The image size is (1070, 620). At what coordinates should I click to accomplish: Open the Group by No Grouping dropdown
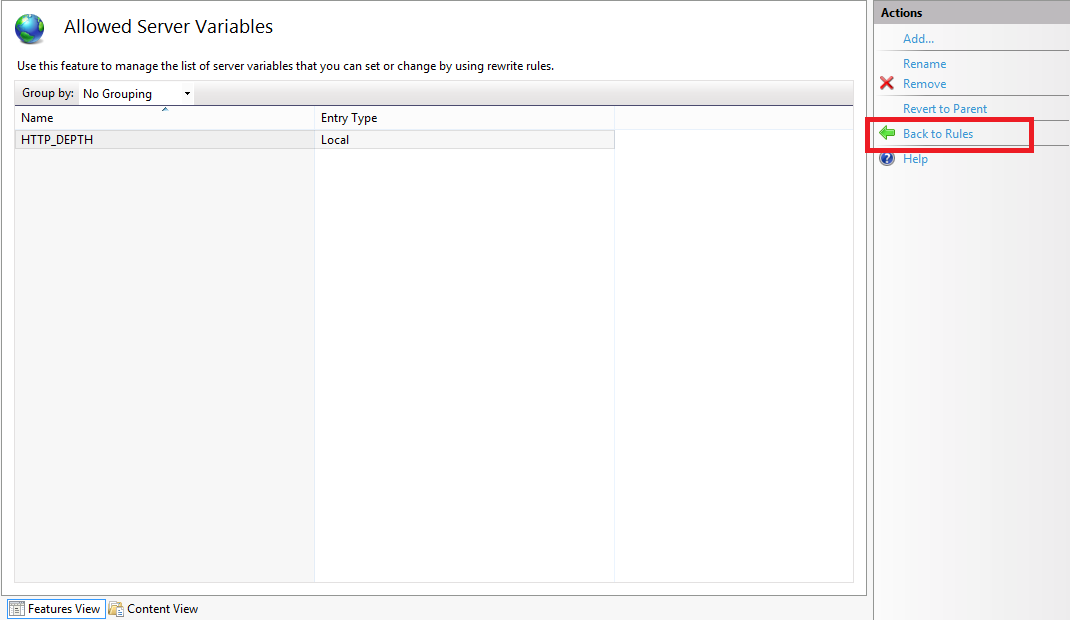(x=136, y=94)
